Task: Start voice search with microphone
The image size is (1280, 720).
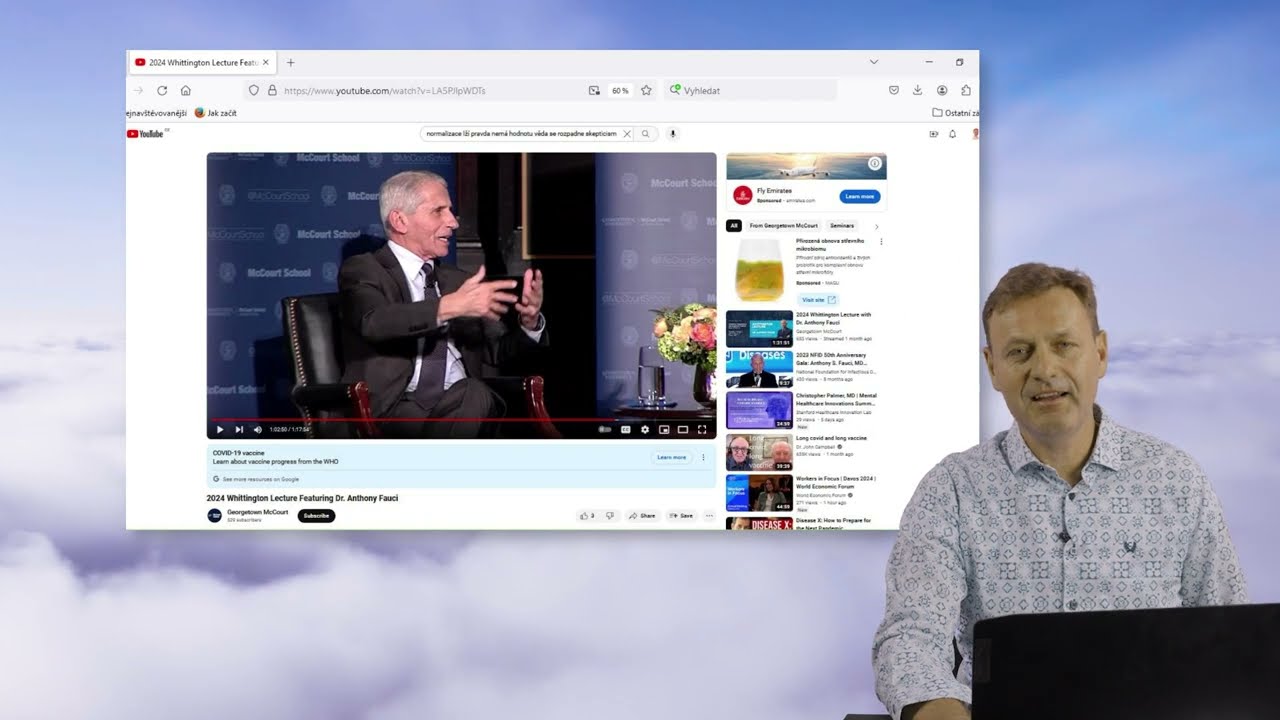Action: click(x=673, y=133)
